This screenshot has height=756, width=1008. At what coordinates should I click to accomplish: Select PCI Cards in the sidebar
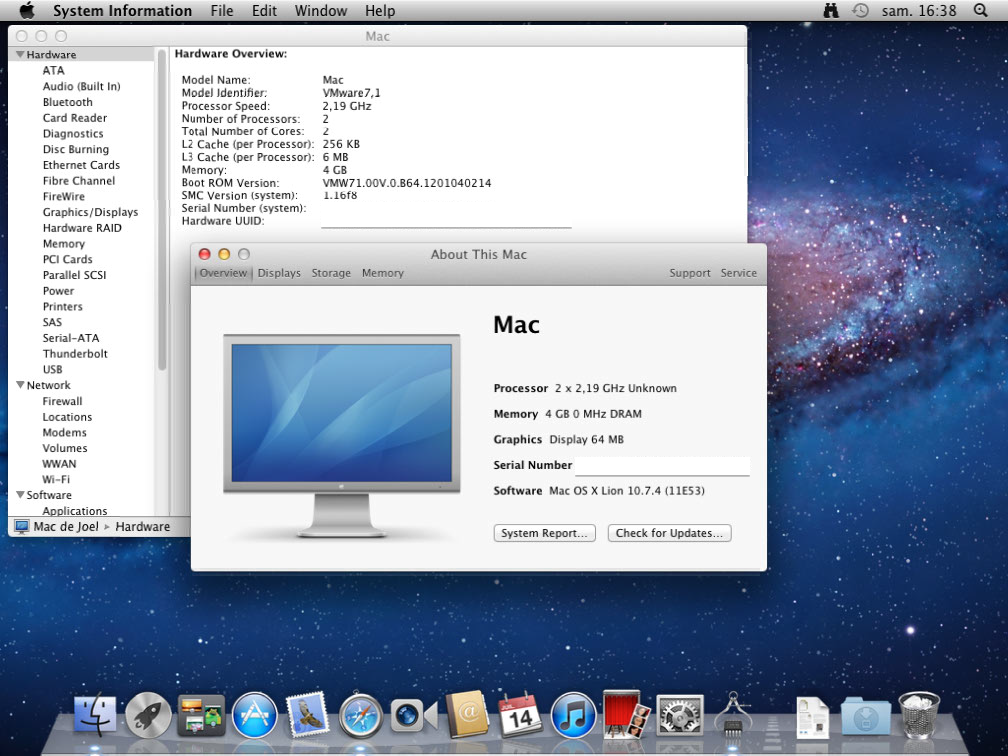pyautogui.click(x=68, y=259)
